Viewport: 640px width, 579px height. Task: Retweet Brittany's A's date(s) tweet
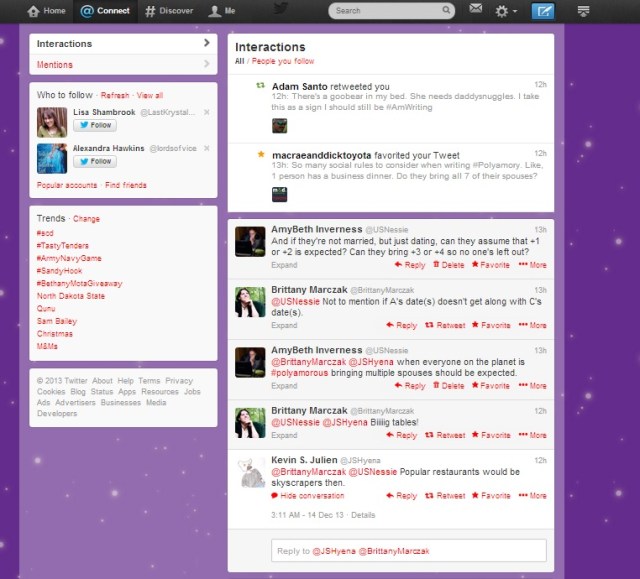445,325
